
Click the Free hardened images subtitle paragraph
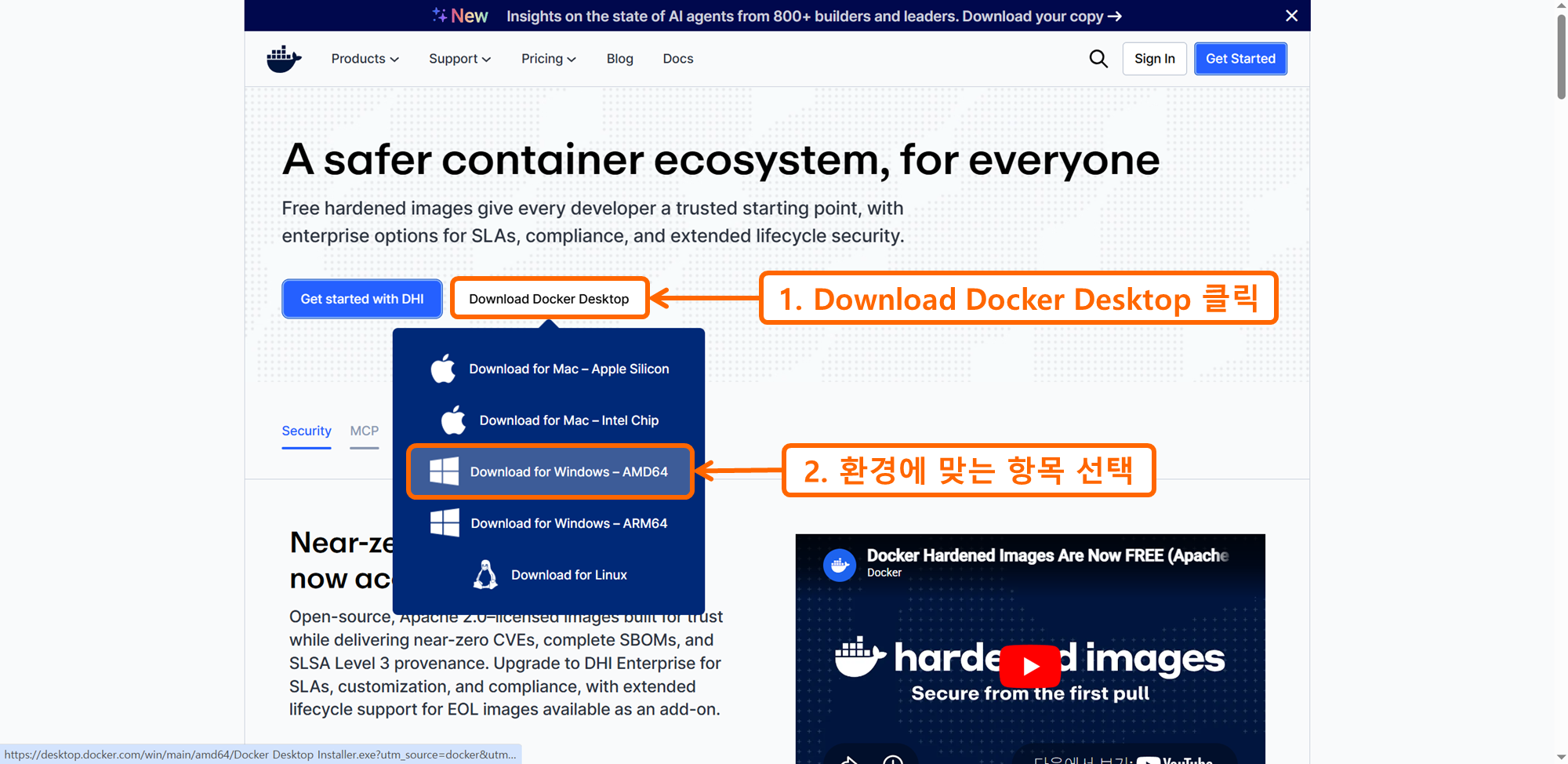point(593,222)
